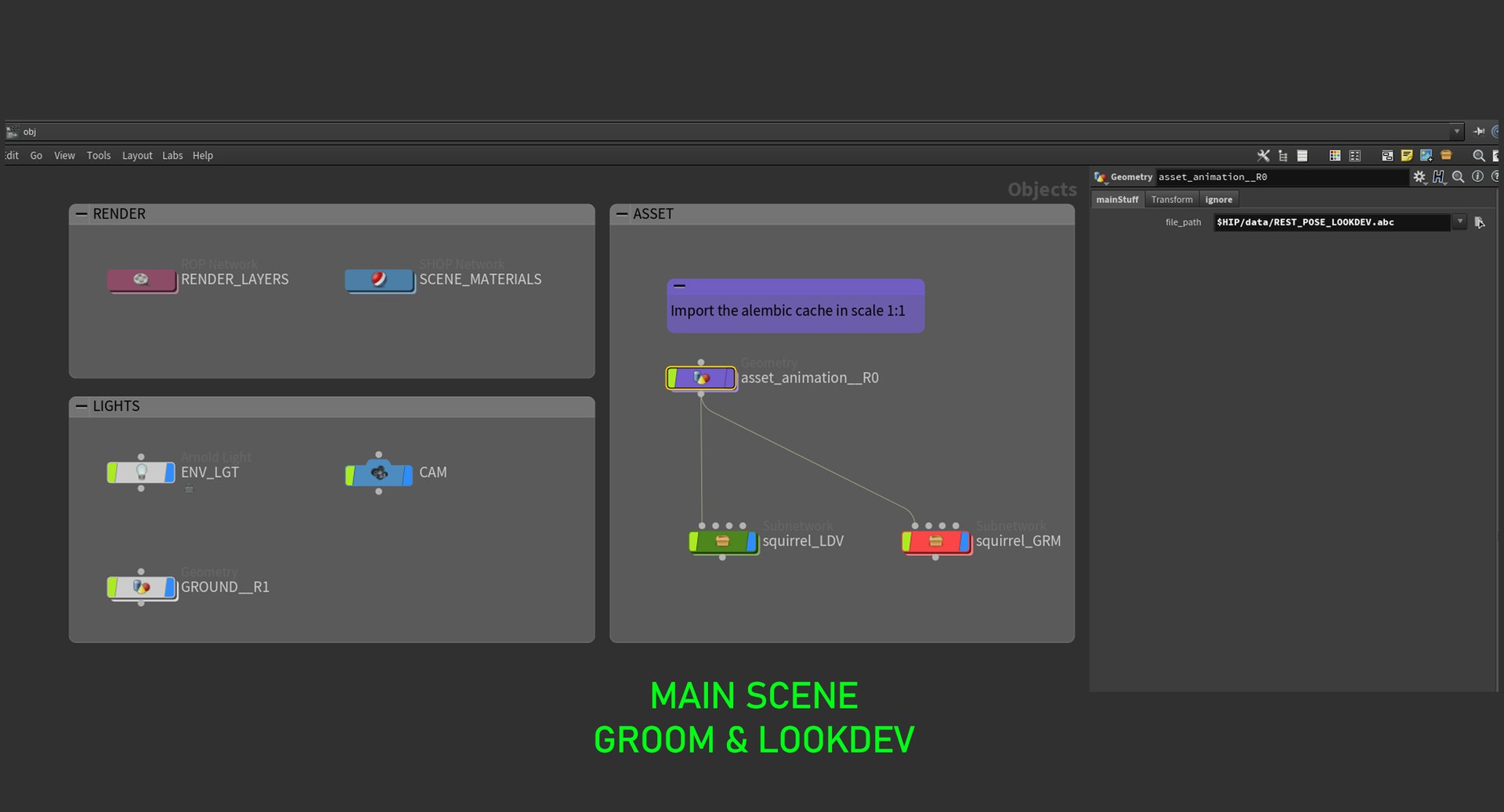Toggle the green flag on asset_animation__R0 node
The width and height of the screenshot is (1504, 812).
(672, 378)
